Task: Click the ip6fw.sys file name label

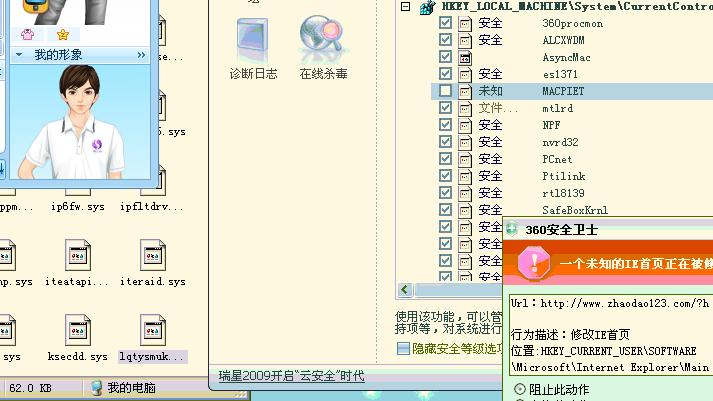Action: coord(78,207)
